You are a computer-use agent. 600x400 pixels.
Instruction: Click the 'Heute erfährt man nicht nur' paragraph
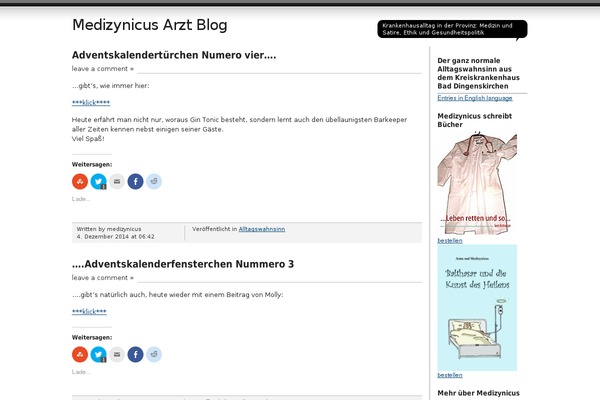(240, 129)
